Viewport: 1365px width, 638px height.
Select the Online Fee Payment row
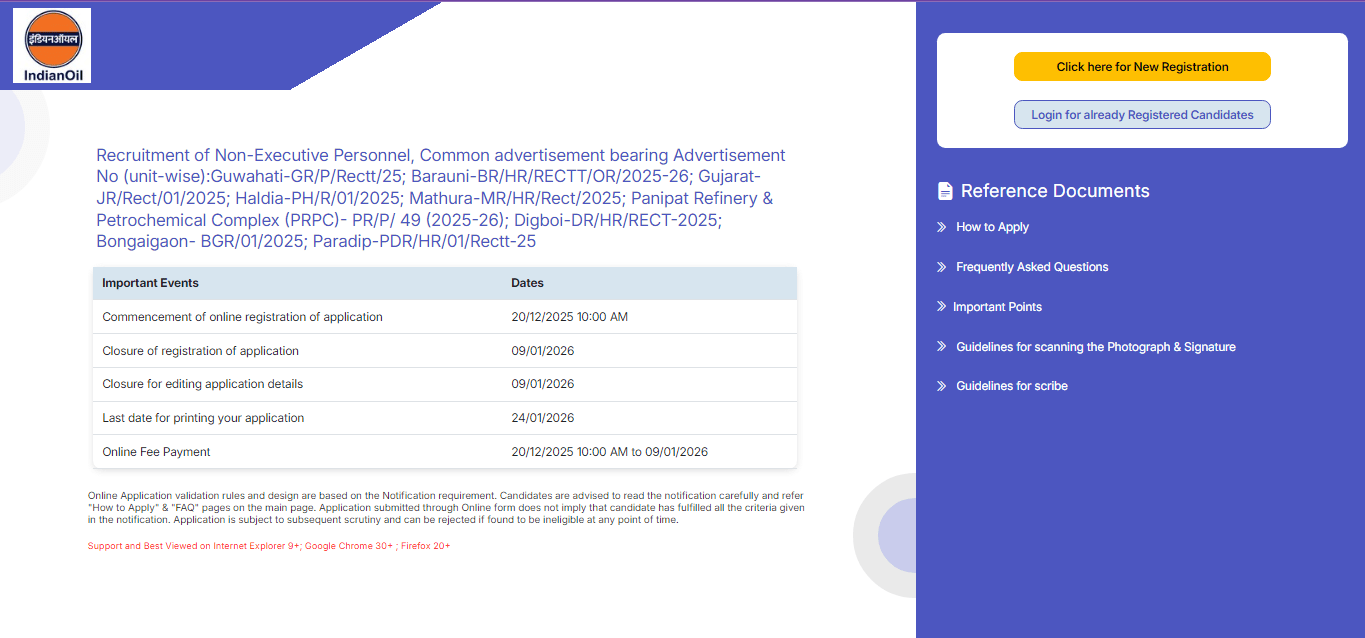[x=155, y=451]
